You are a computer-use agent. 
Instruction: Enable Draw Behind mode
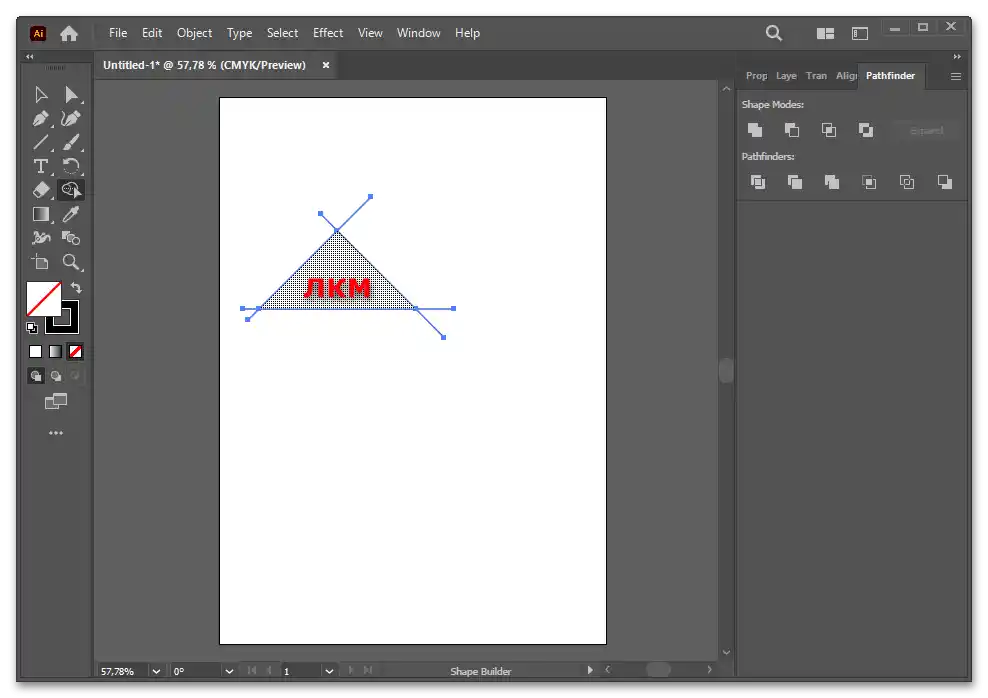(56, 376)
